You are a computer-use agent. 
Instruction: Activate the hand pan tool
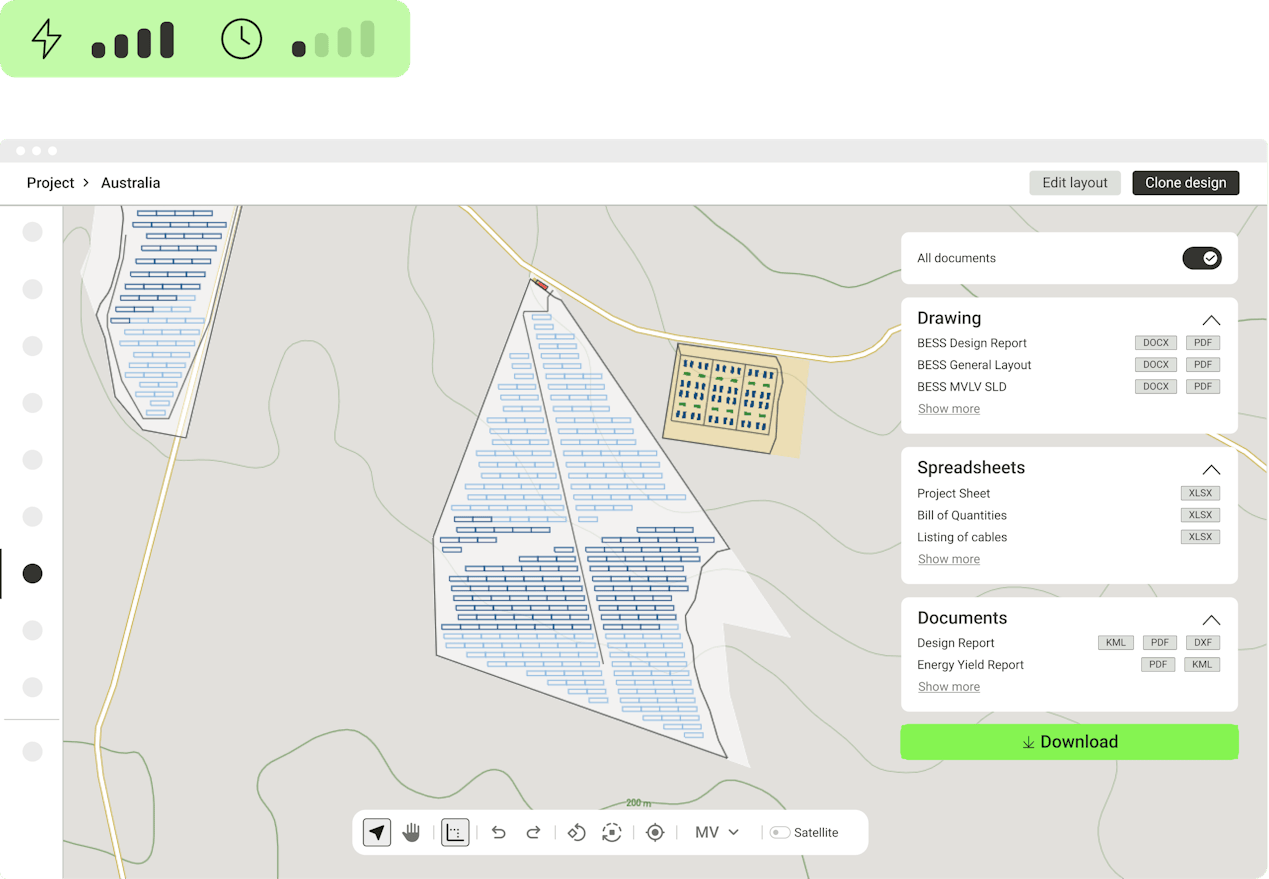point(411,832)
